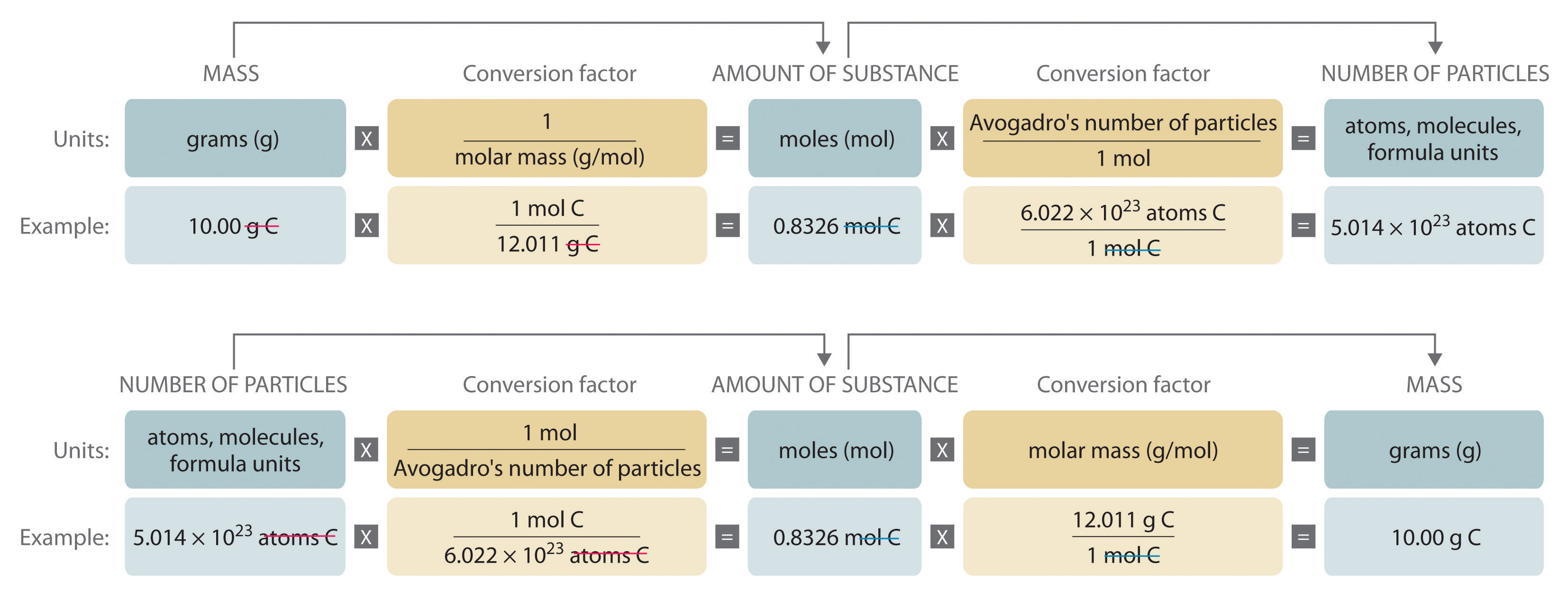
Task: Click equals sign left of top-right "atoms, molecules, formula units"
Action: coord(1303,139)
